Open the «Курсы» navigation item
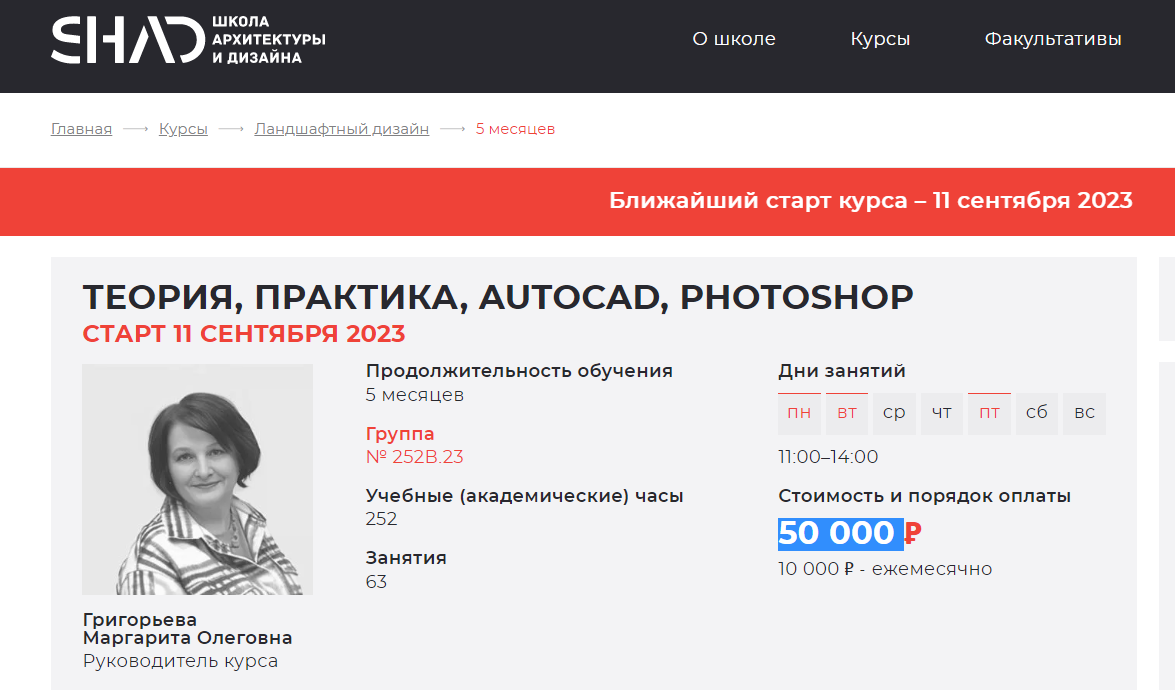 tap(880, 39)
